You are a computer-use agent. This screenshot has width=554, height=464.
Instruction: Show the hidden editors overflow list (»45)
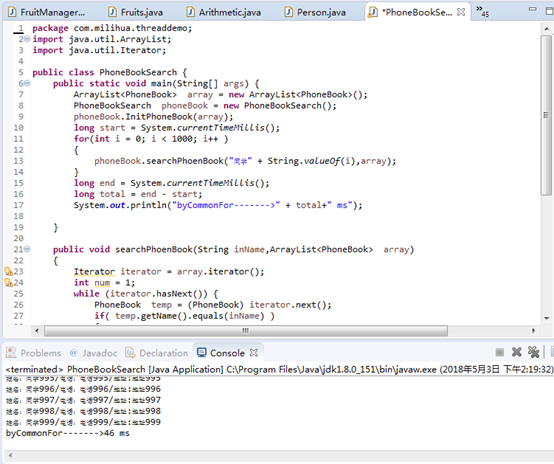482,11
